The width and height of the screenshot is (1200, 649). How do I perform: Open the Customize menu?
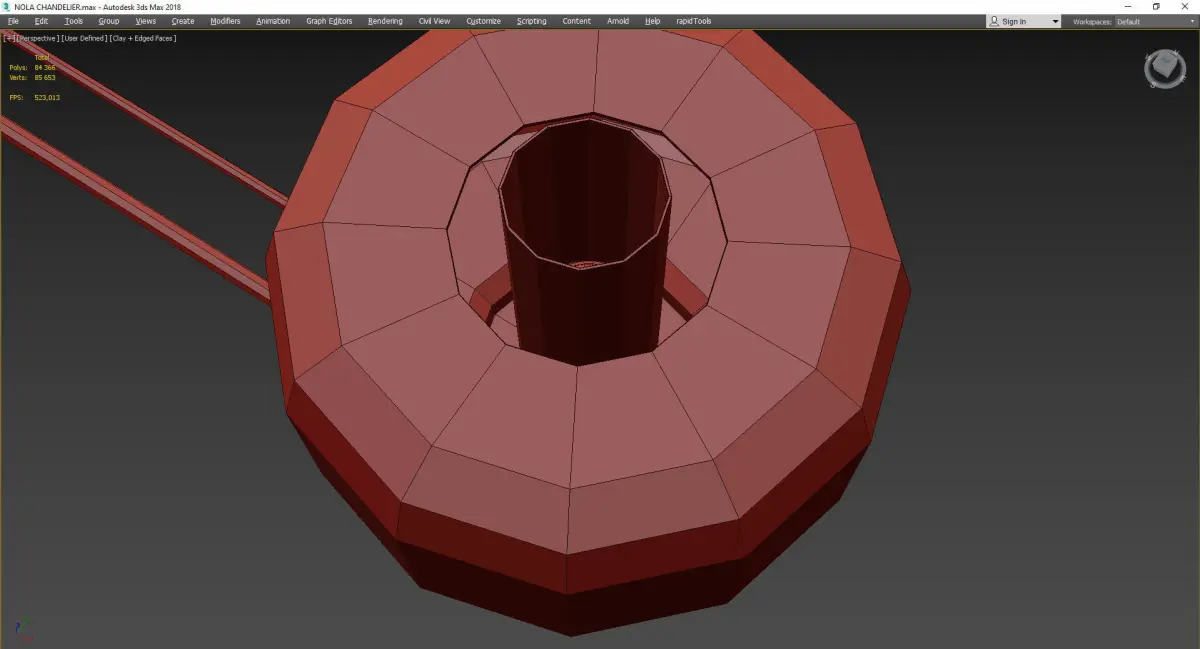click(x=484, y=21)
